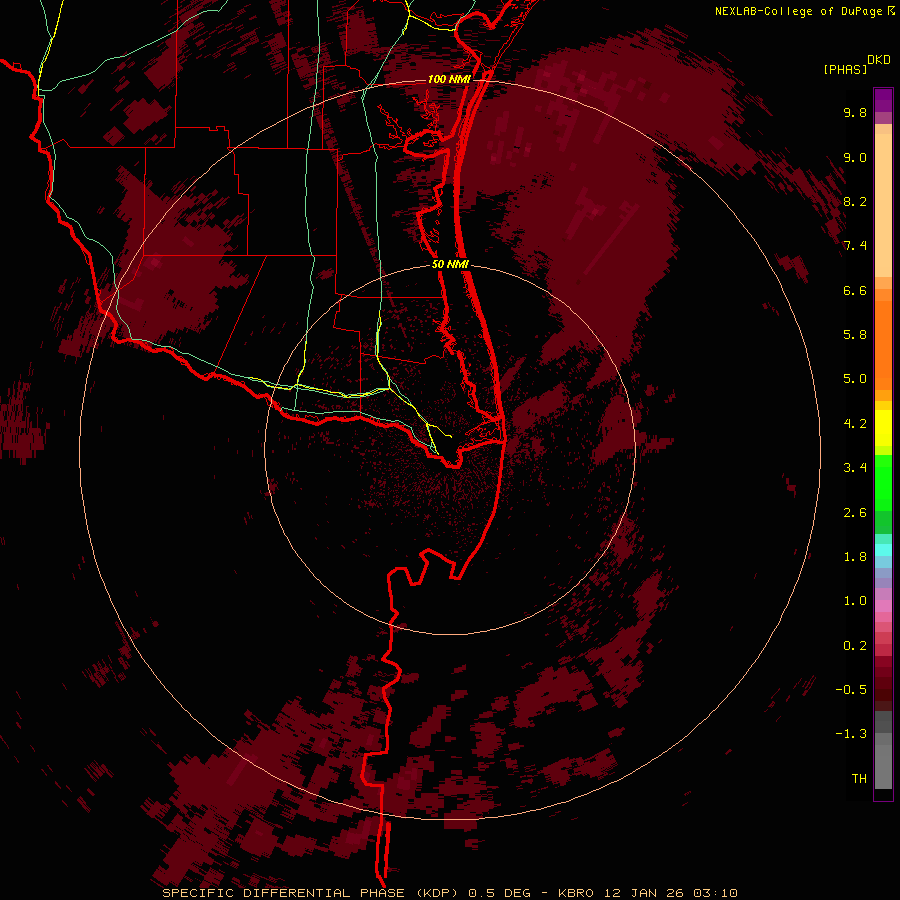Screen dimensions: 900x900
Task: Click the 9.0 color scale value
Action: [855, 157]
